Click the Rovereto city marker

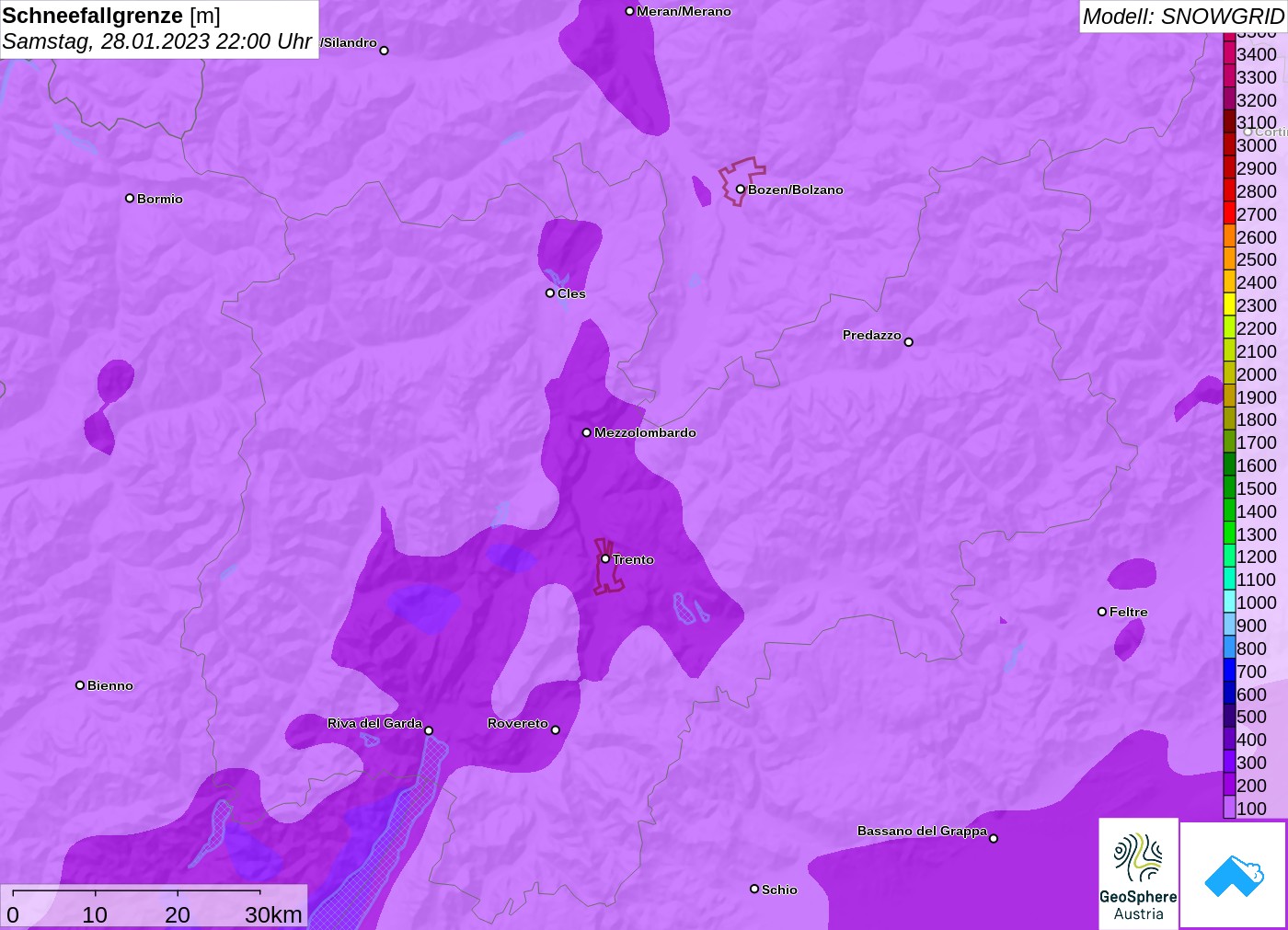[555, 730]
